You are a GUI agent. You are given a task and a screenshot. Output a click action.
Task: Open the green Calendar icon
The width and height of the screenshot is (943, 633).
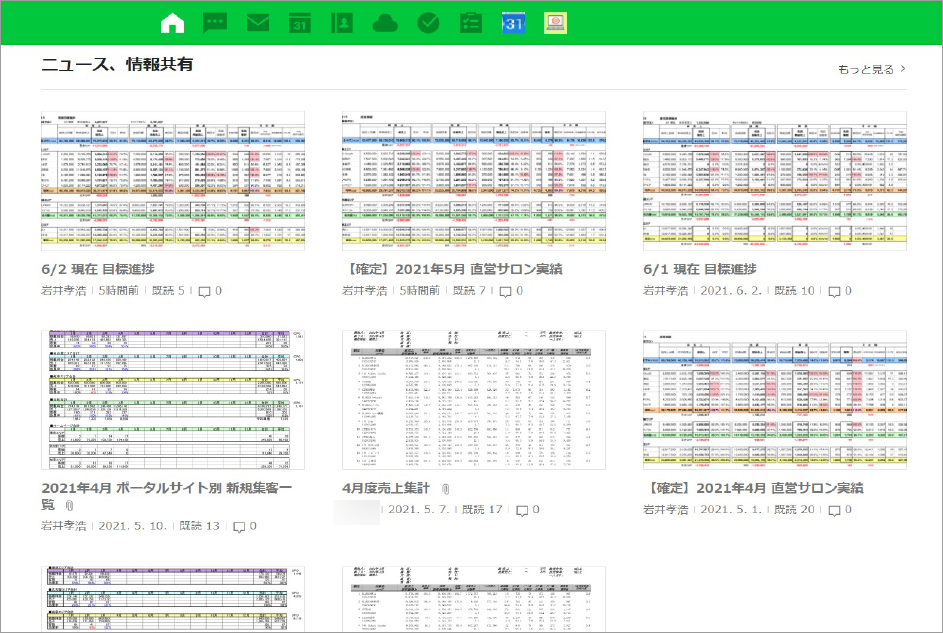[x=300, y=23]
